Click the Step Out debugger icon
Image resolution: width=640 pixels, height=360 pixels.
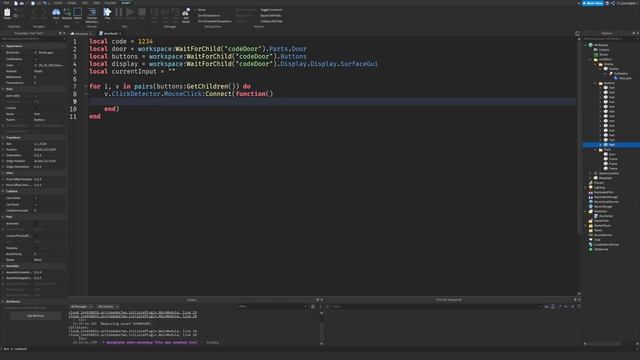pyautogui.click(x=176, y=13)
